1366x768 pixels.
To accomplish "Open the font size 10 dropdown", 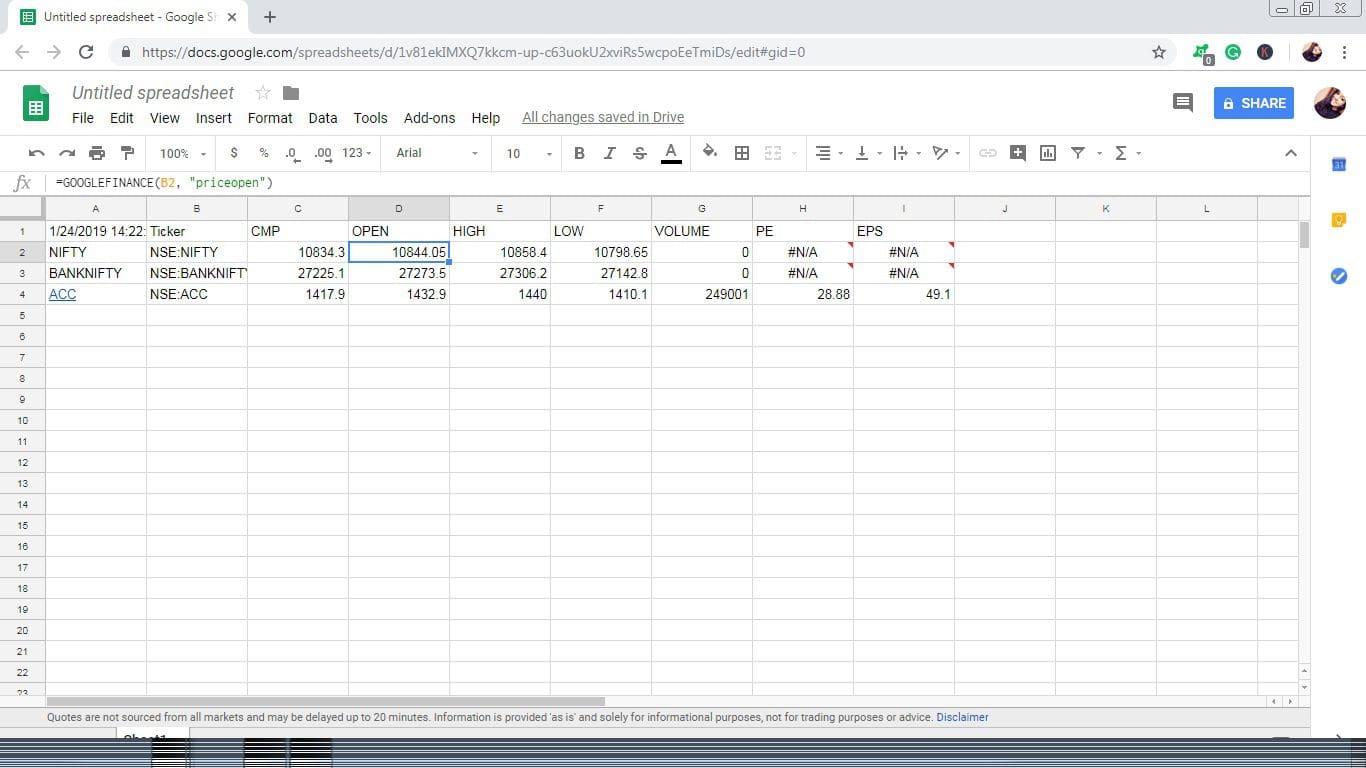I will [528, 153].
